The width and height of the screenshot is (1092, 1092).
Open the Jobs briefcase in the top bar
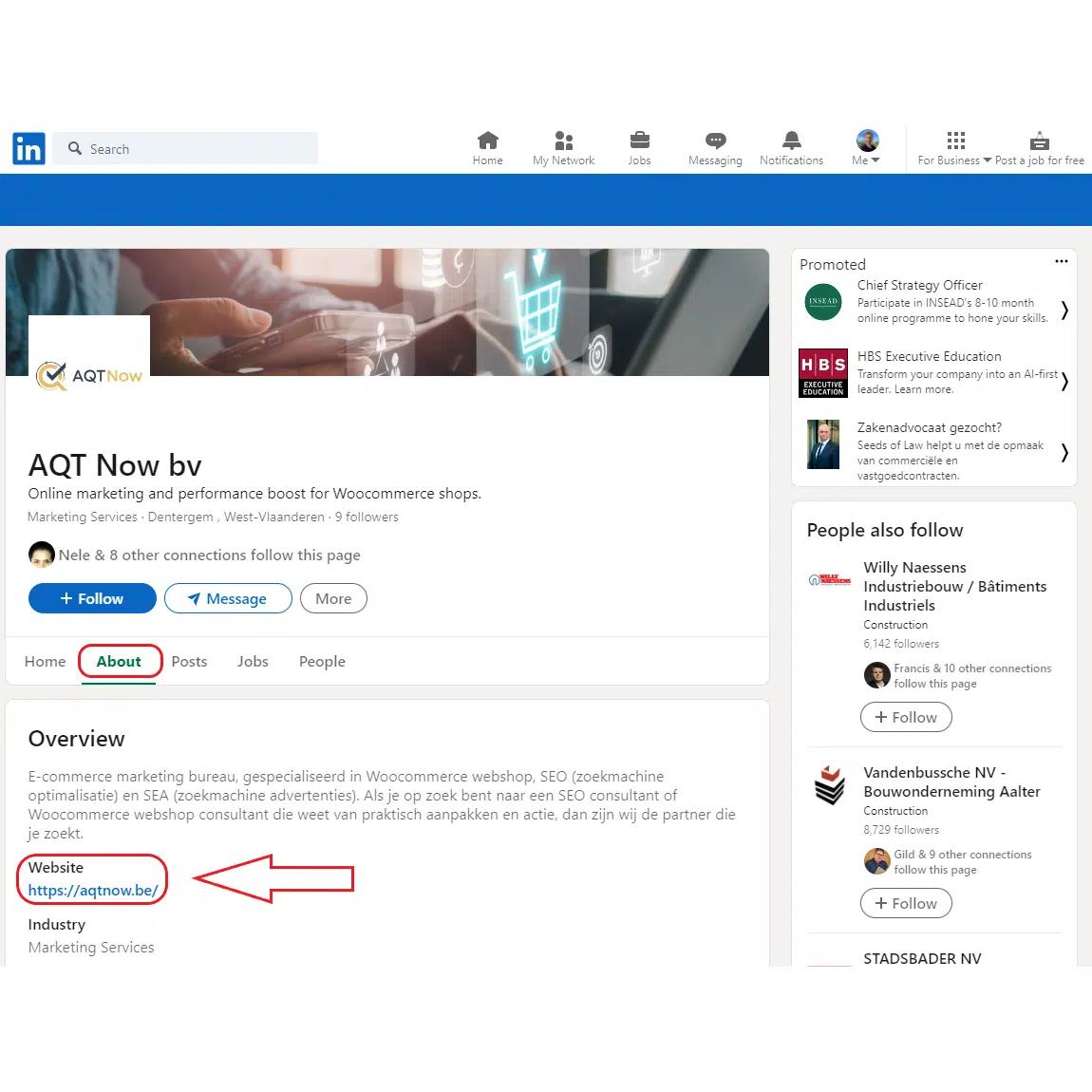pos(639,148)
